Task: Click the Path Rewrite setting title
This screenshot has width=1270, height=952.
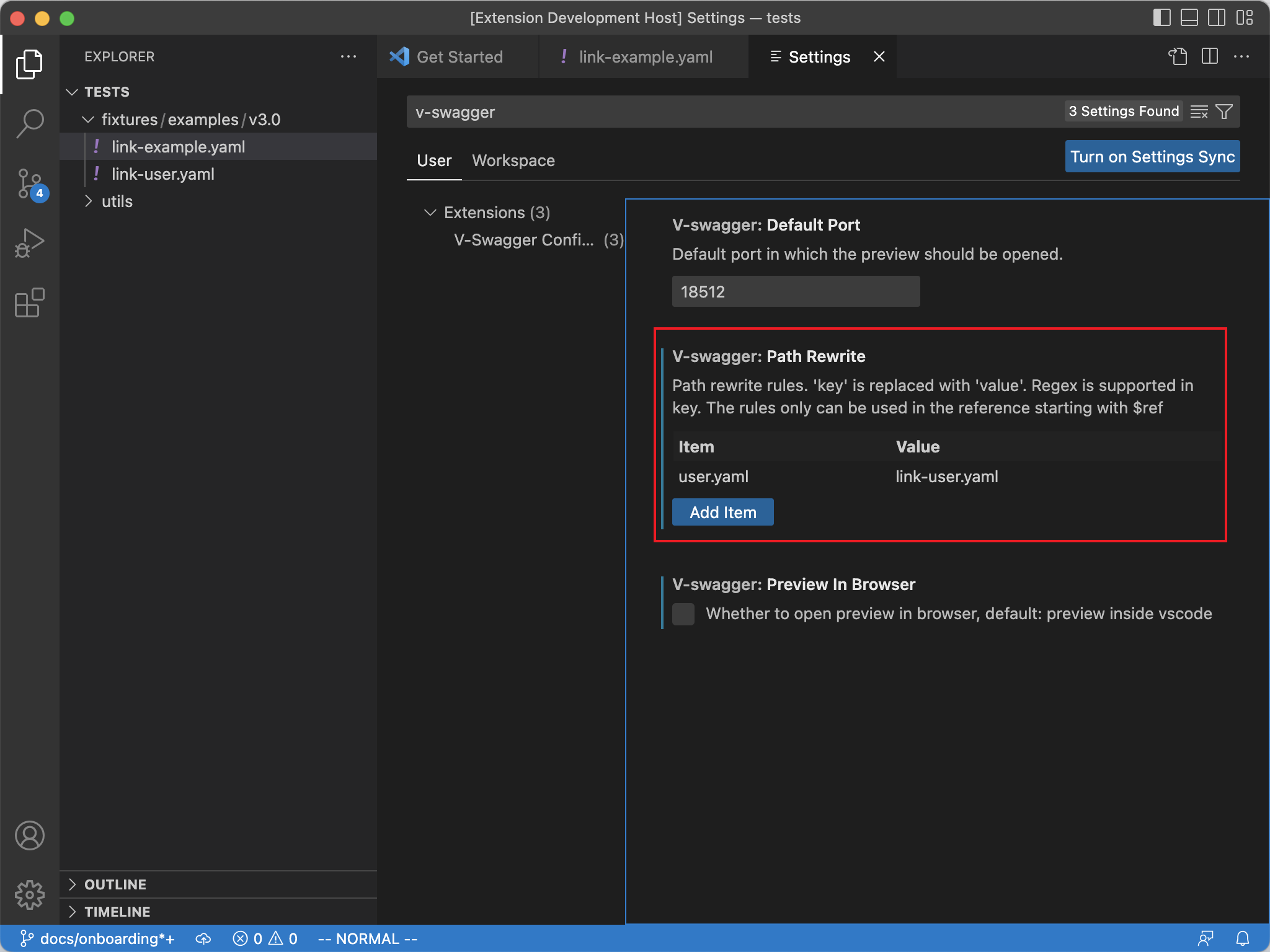Action: 769,356
